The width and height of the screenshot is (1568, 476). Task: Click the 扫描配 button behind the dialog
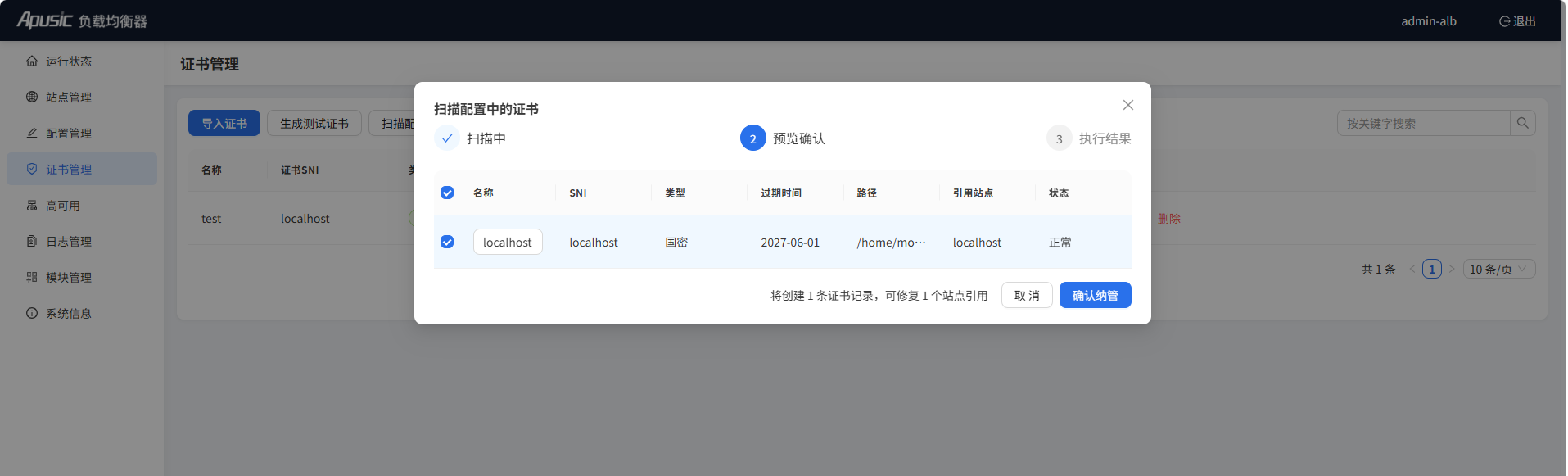click(x=393, y=123)
